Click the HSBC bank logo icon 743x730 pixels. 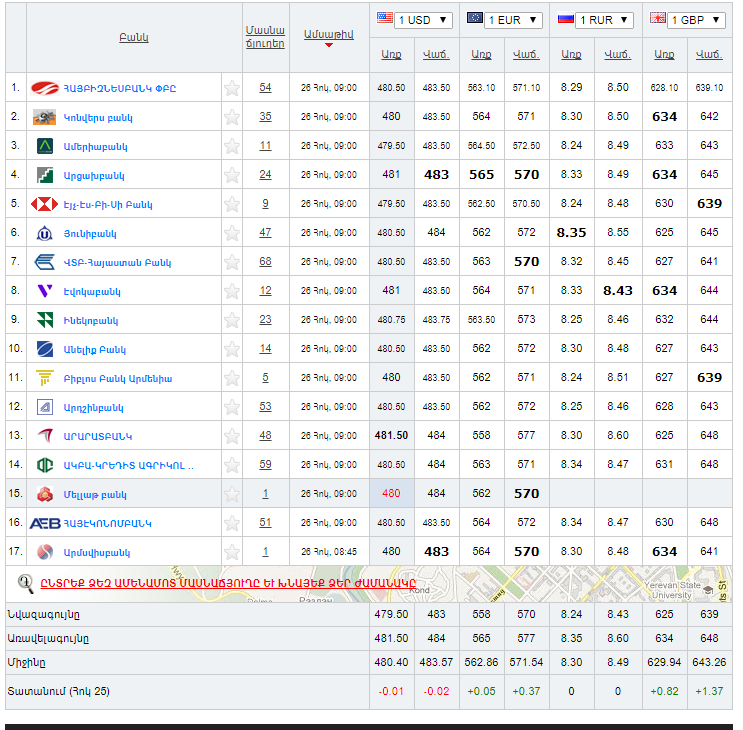(45, 204)
